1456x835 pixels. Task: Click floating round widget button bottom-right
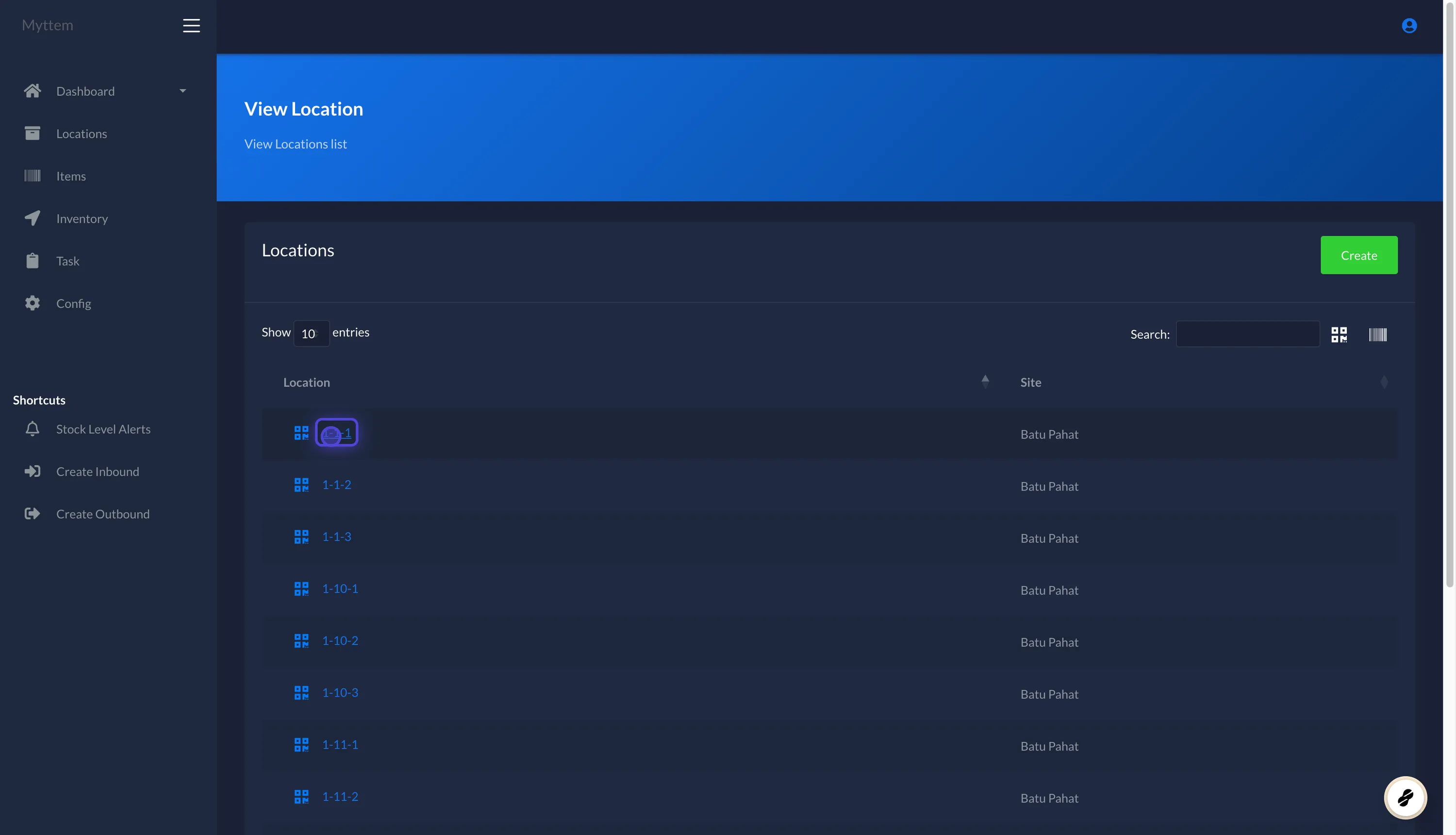(x=1405, y=797)
